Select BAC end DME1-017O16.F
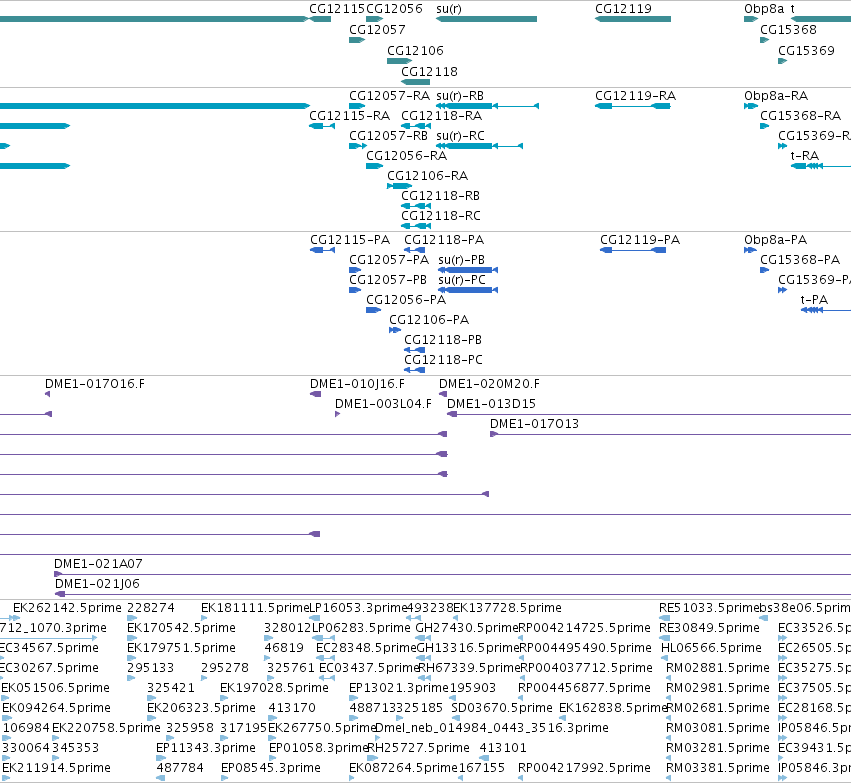This screenshot has height=783, width=851. [95, 384]
